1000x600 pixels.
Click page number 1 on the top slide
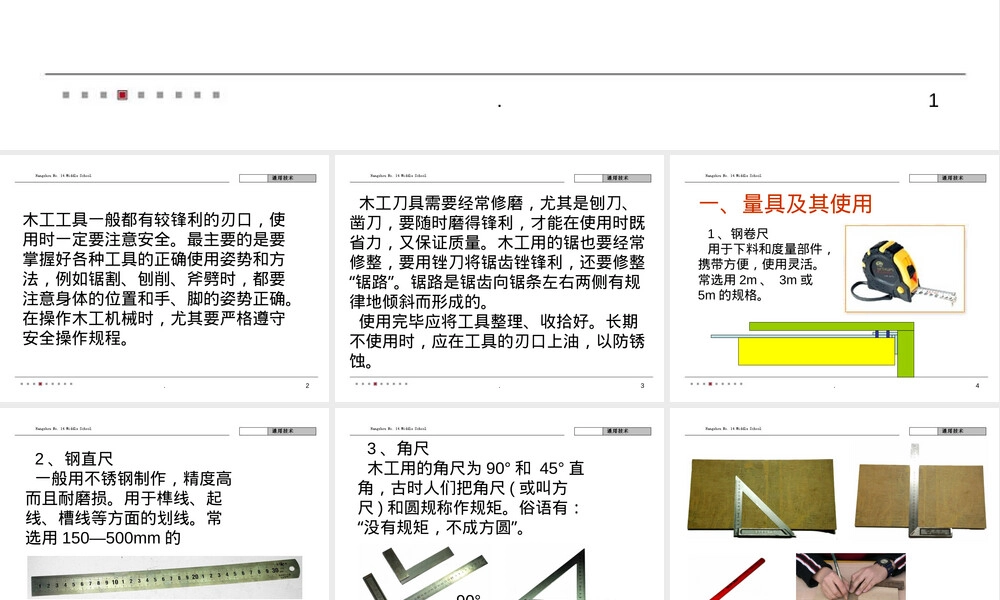(933, 101)
